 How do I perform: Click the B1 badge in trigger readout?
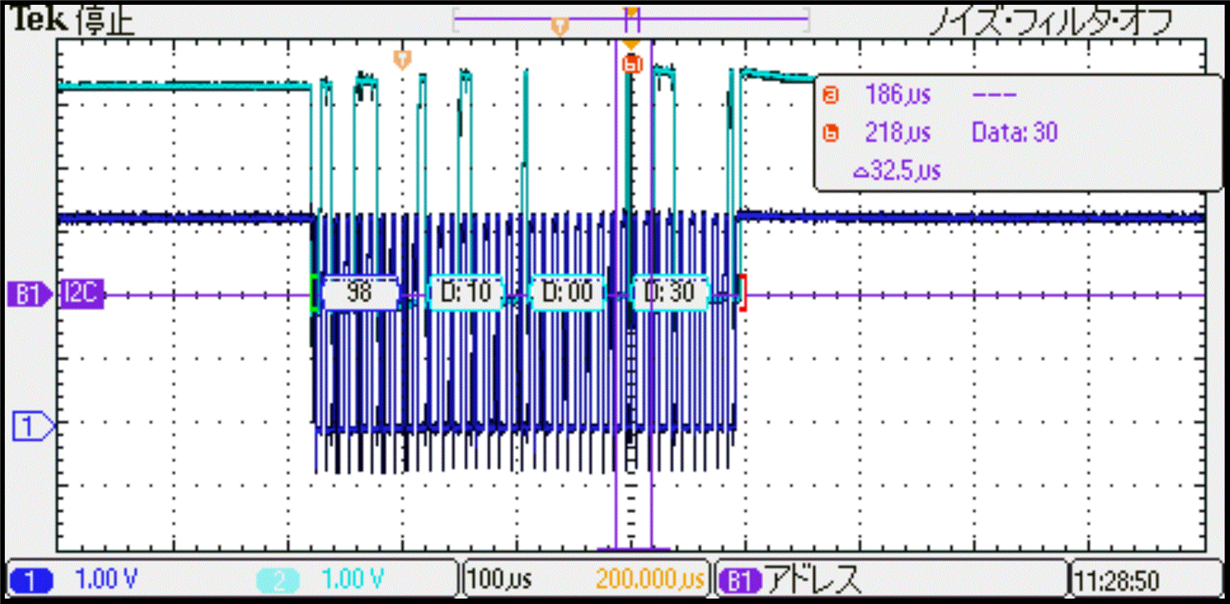(x=741, y=578)
